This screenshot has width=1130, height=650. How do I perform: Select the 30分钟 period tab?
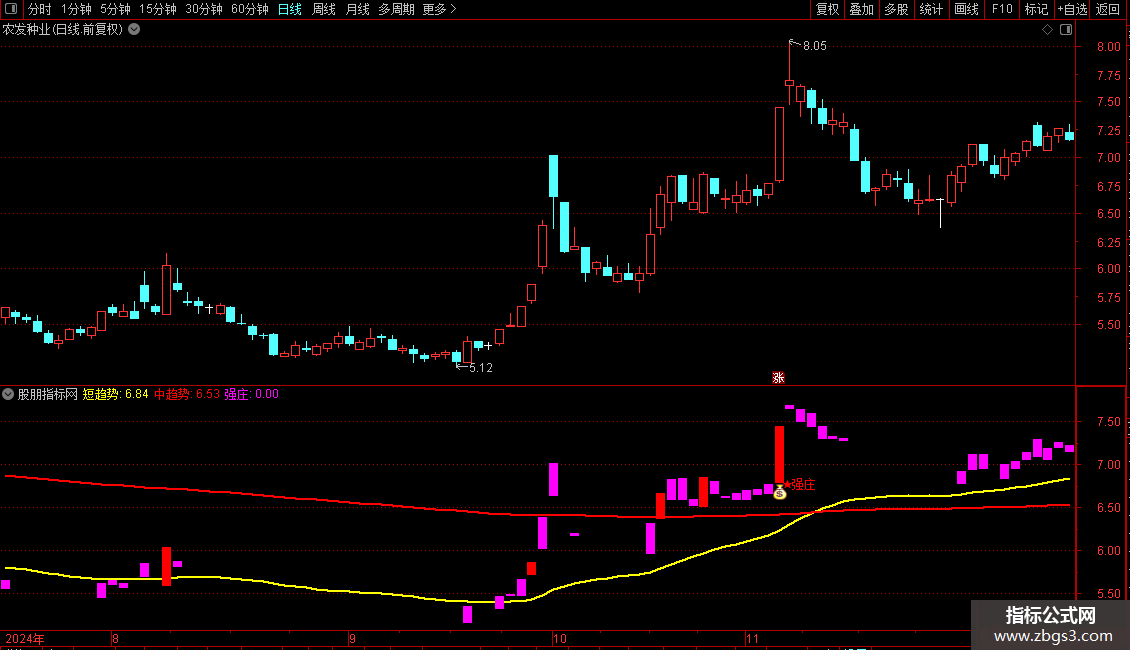coord(204,9)
